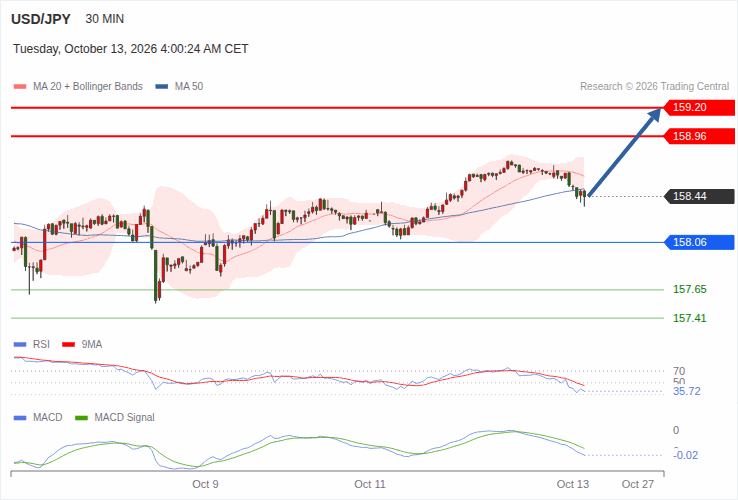This screenshot has height=500, width=738.
Task: Click the green 157.65 support level label
Action: (x=690, y=289)
